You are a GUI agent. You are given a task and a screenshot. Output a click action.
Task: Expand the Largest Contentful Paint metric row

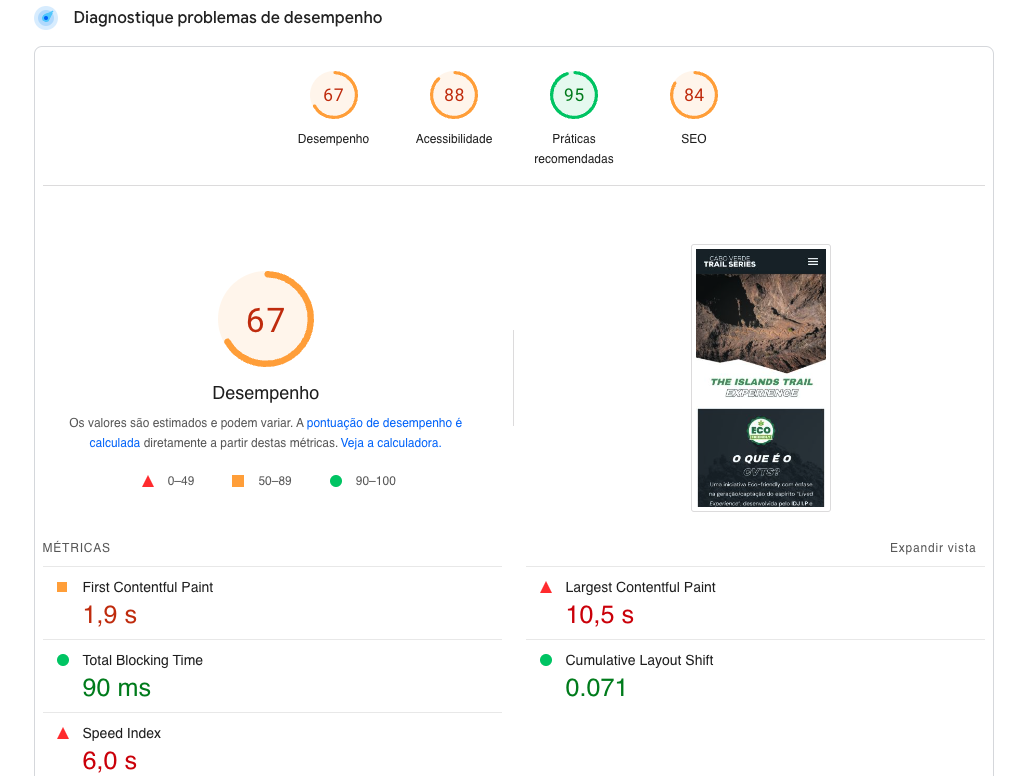[x=640, y=588]
